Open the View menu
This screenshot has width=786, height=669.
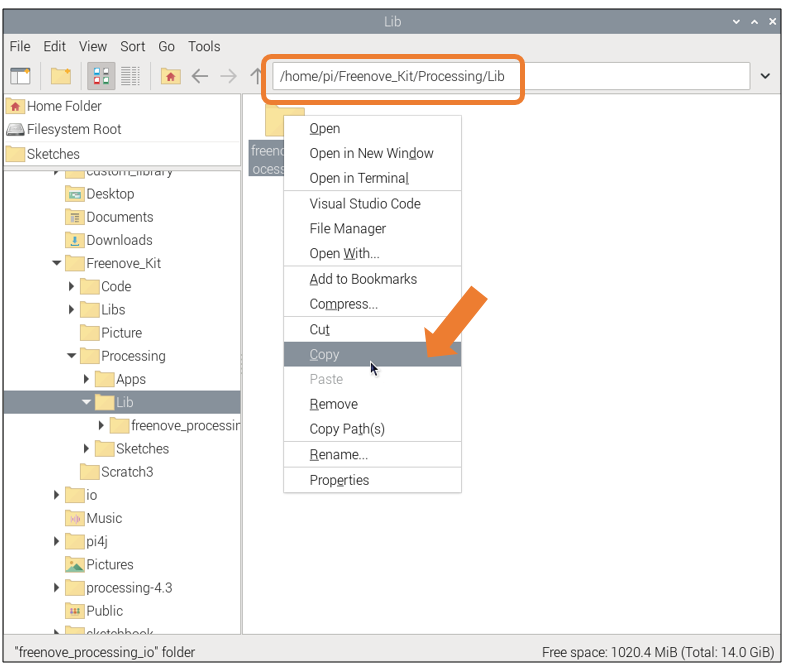93,47
